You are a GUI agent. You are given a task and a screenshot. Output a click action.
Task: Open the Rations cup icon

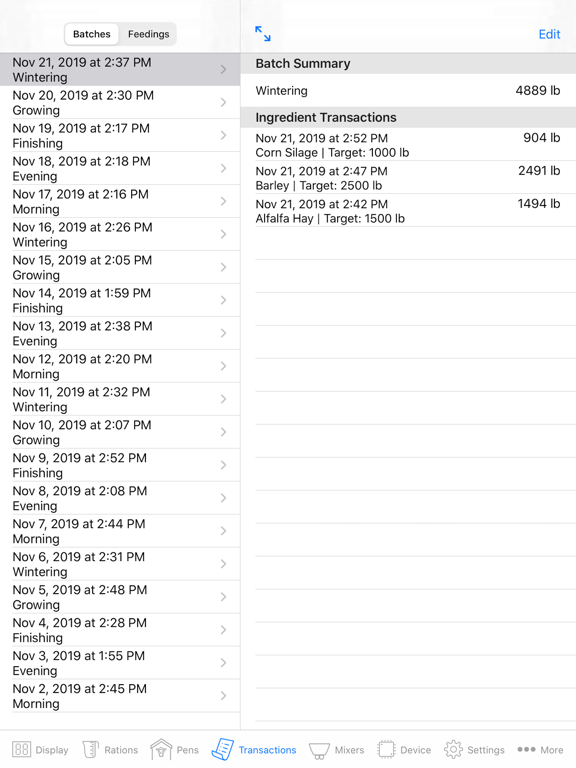click(91, 749)
